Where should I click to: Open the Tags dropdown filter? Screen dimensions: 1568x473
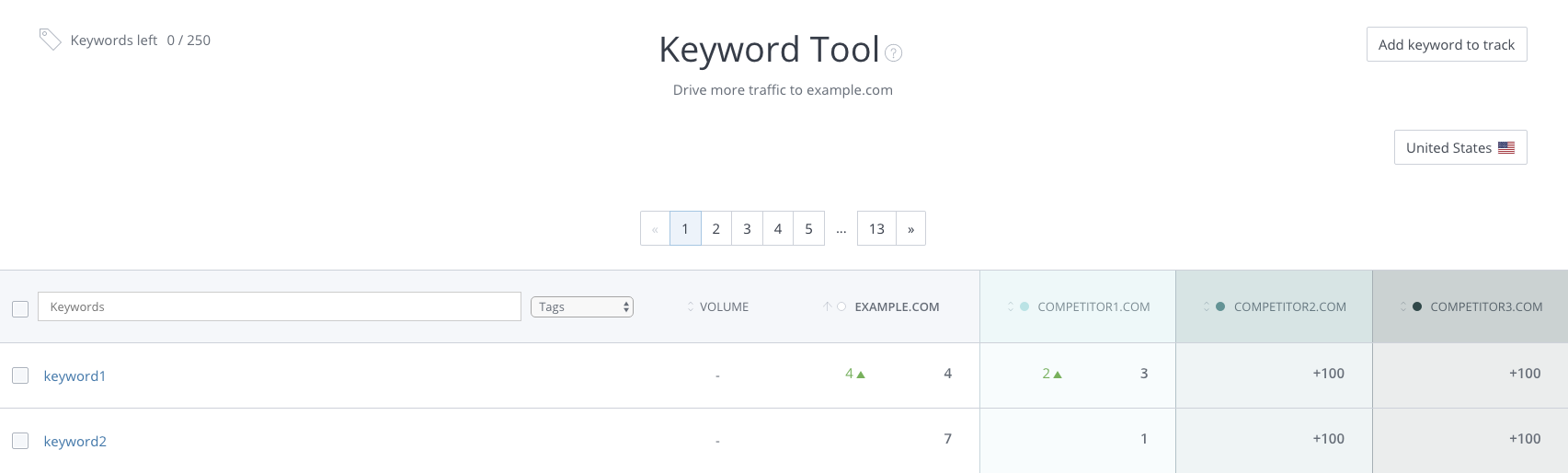[582, 307]
